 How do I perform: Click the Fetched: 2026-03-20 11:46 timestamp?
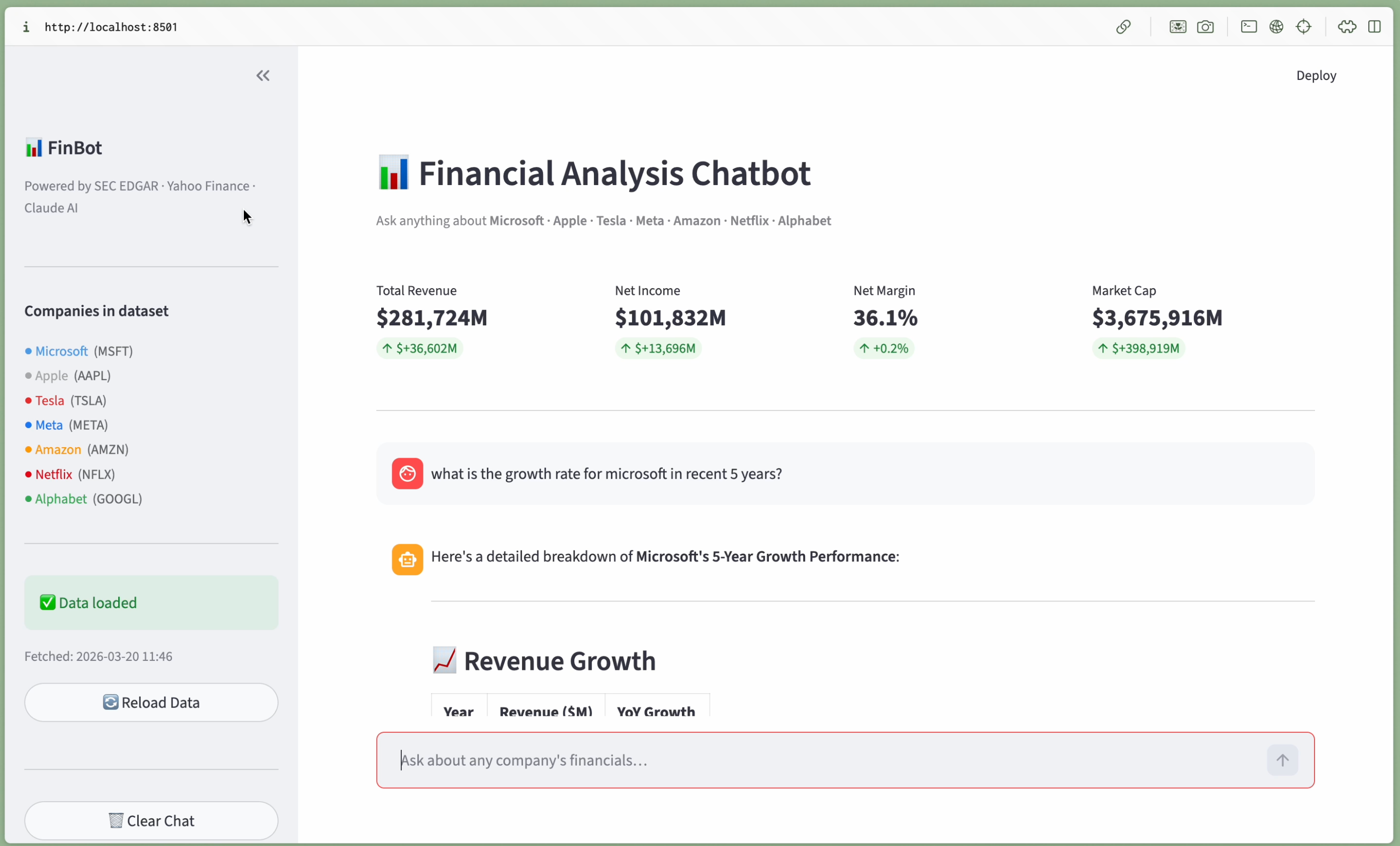[x=98, y=656]
